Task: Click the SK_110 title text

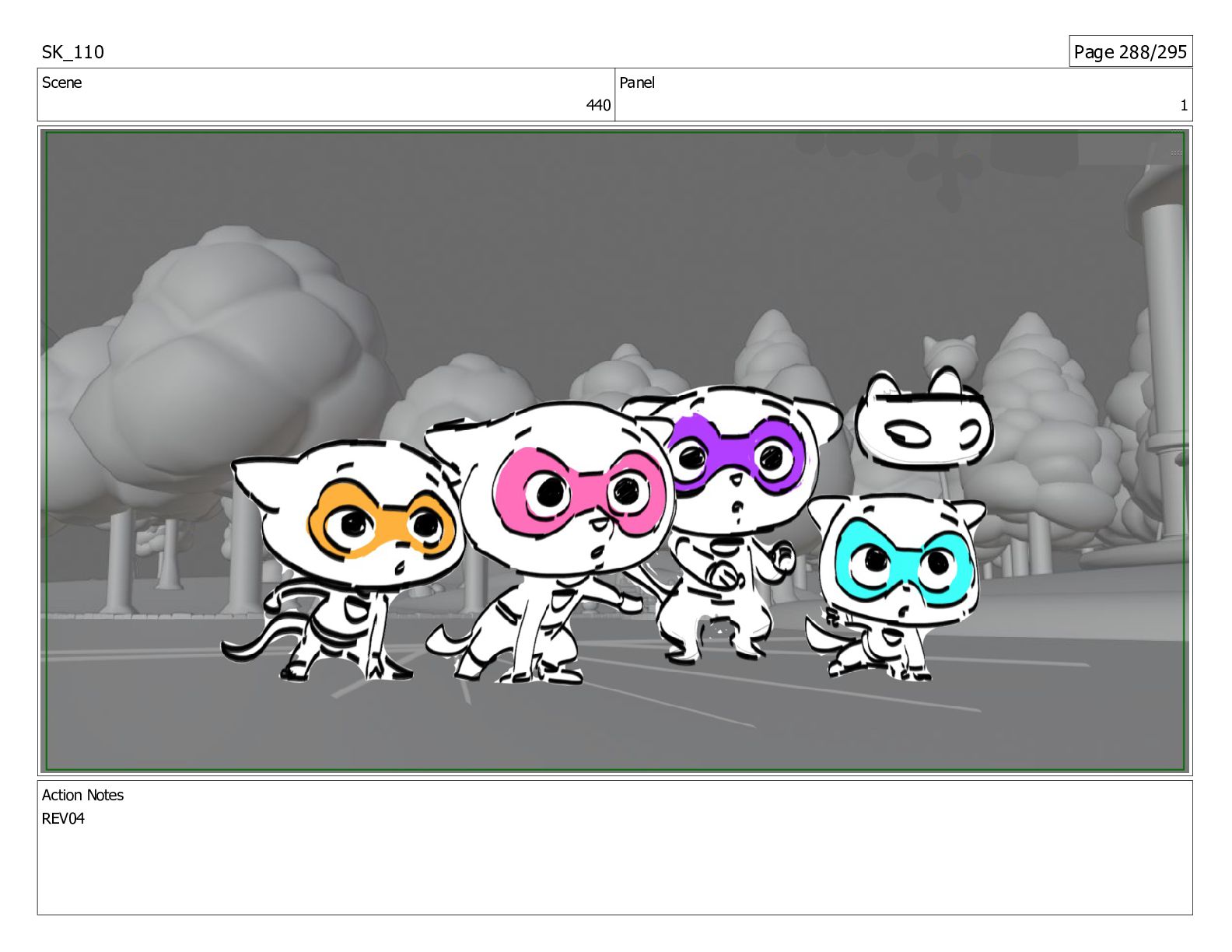Action: pos(72,52)
